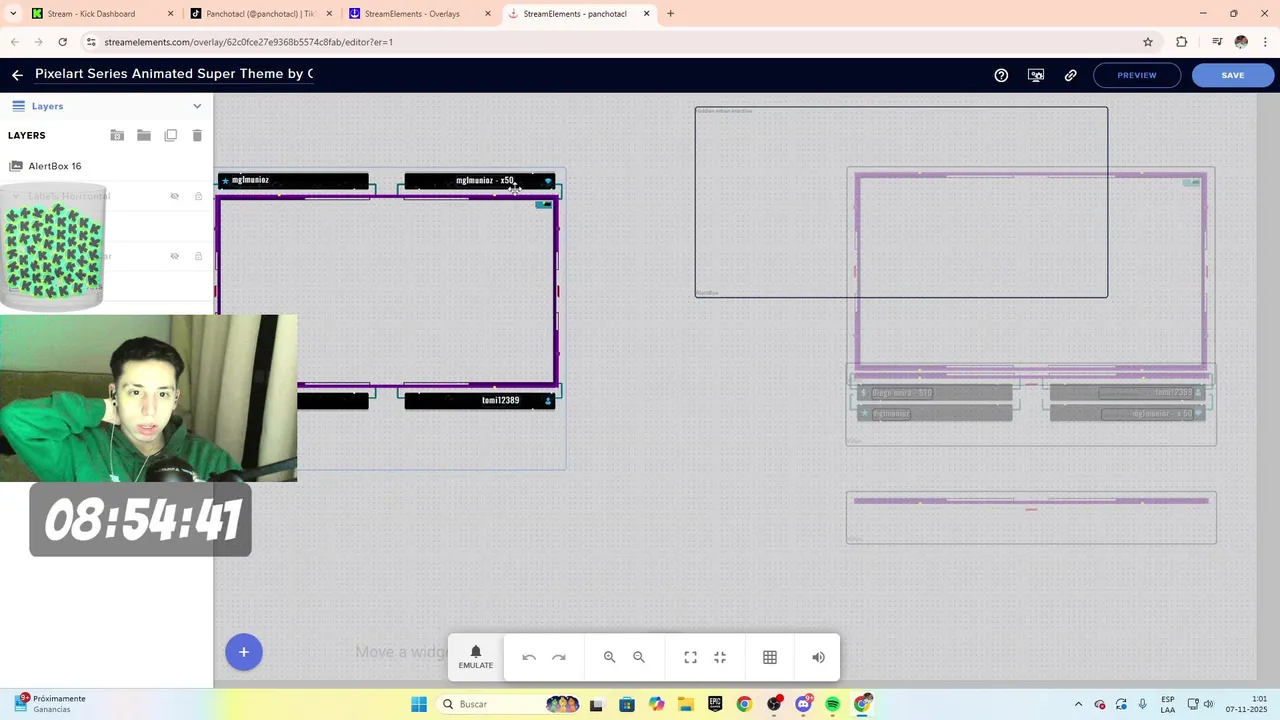This screenshot has width=1280, height=720.
Task: Open Chrome profile avatar
Action: click(1241, 42)
